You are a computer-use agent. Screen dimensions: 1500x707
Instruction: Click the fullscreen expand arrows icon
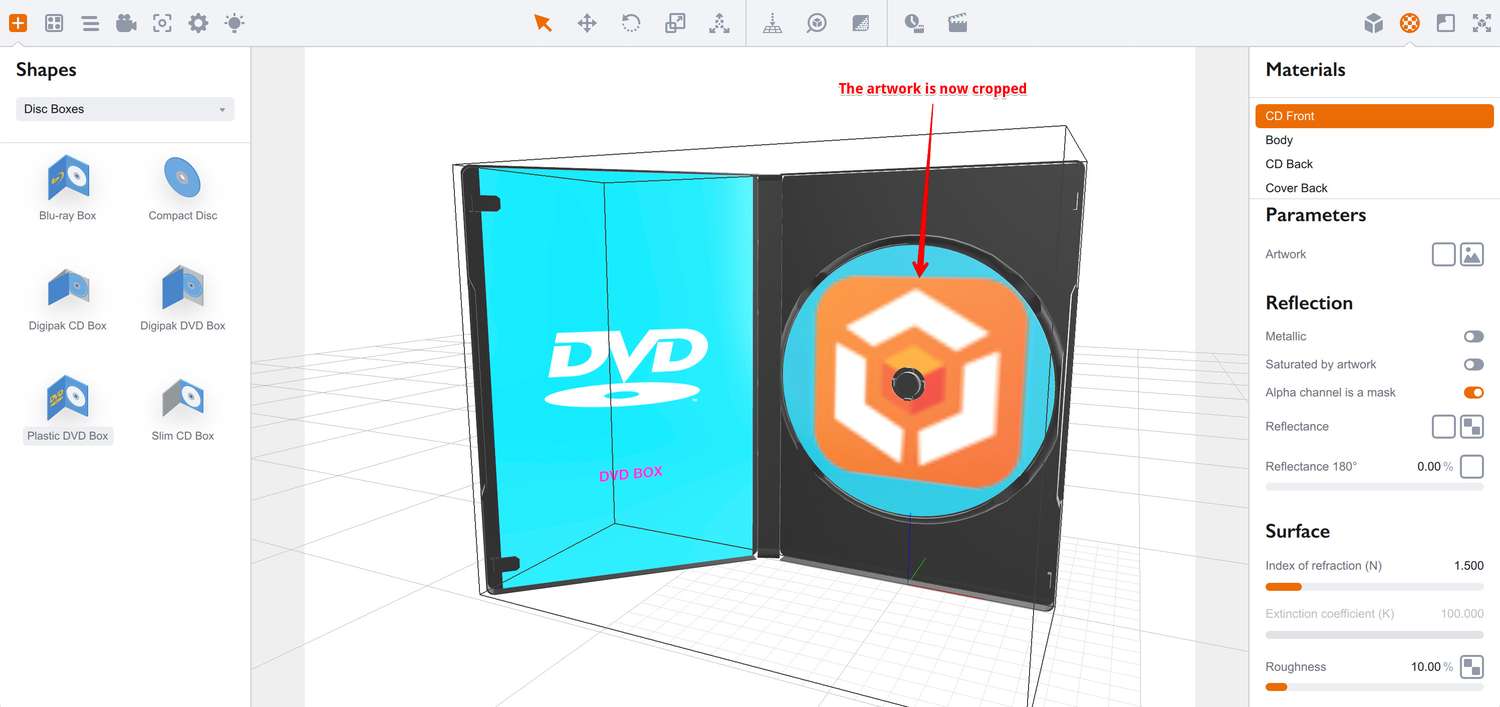click(1482, 22)
